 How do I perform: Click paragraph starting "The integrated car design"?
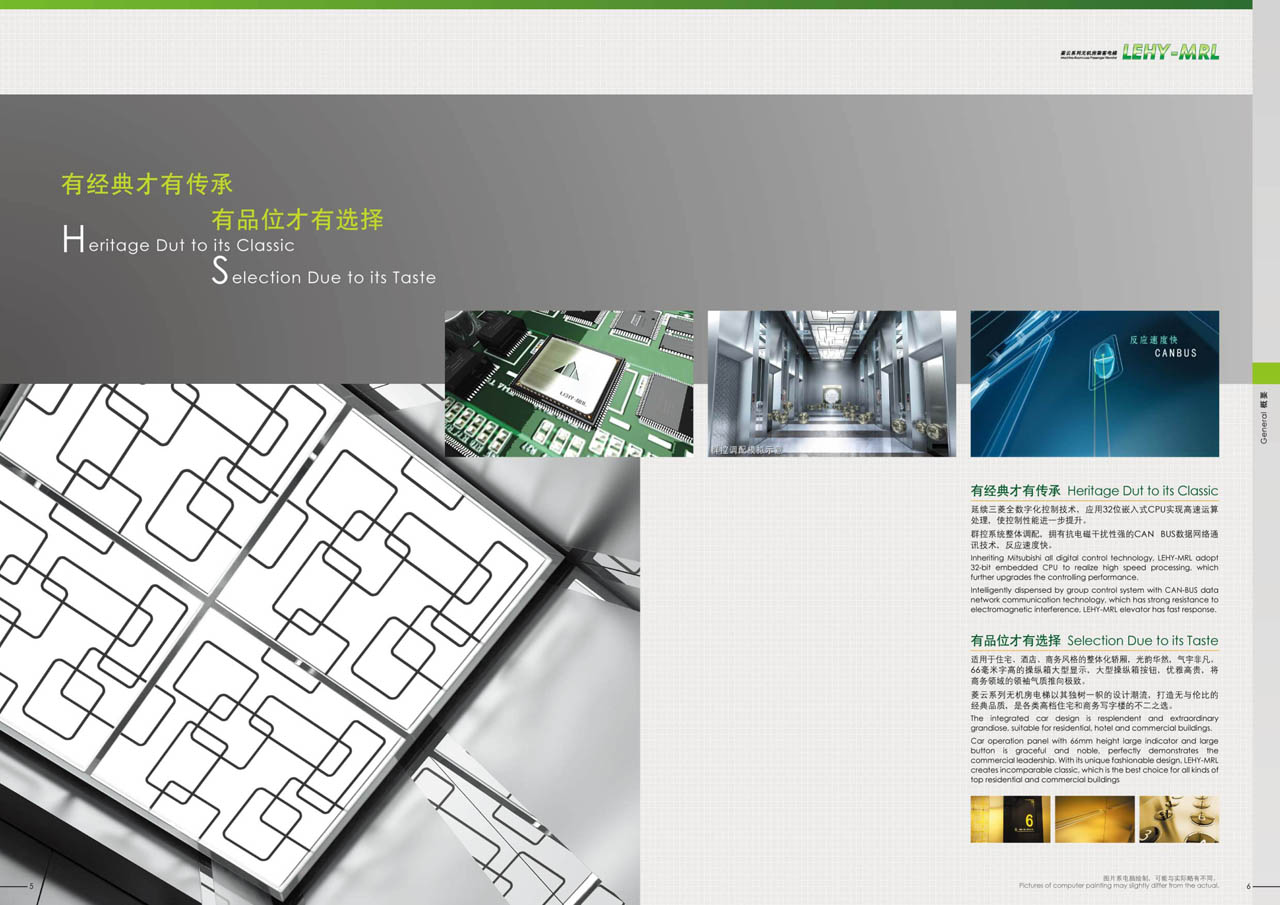tap(1094, 723)
